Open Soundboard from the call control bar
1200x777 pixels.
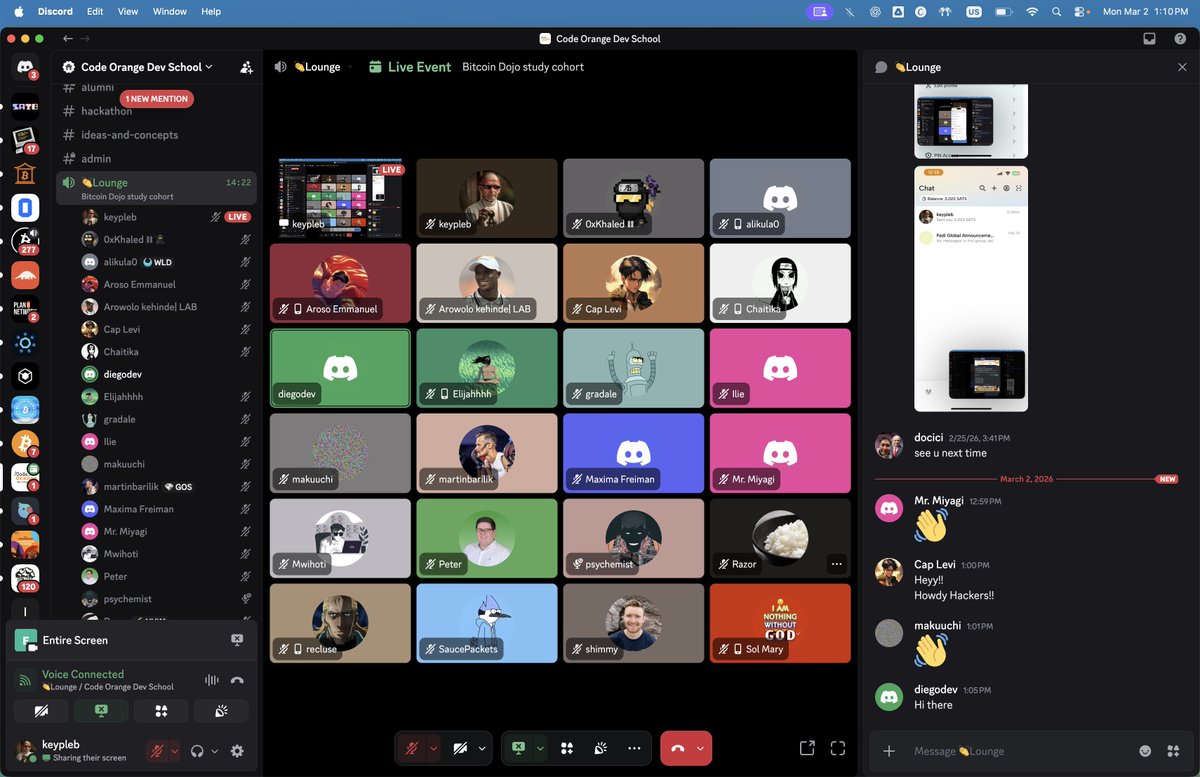[x=600, y=748]
